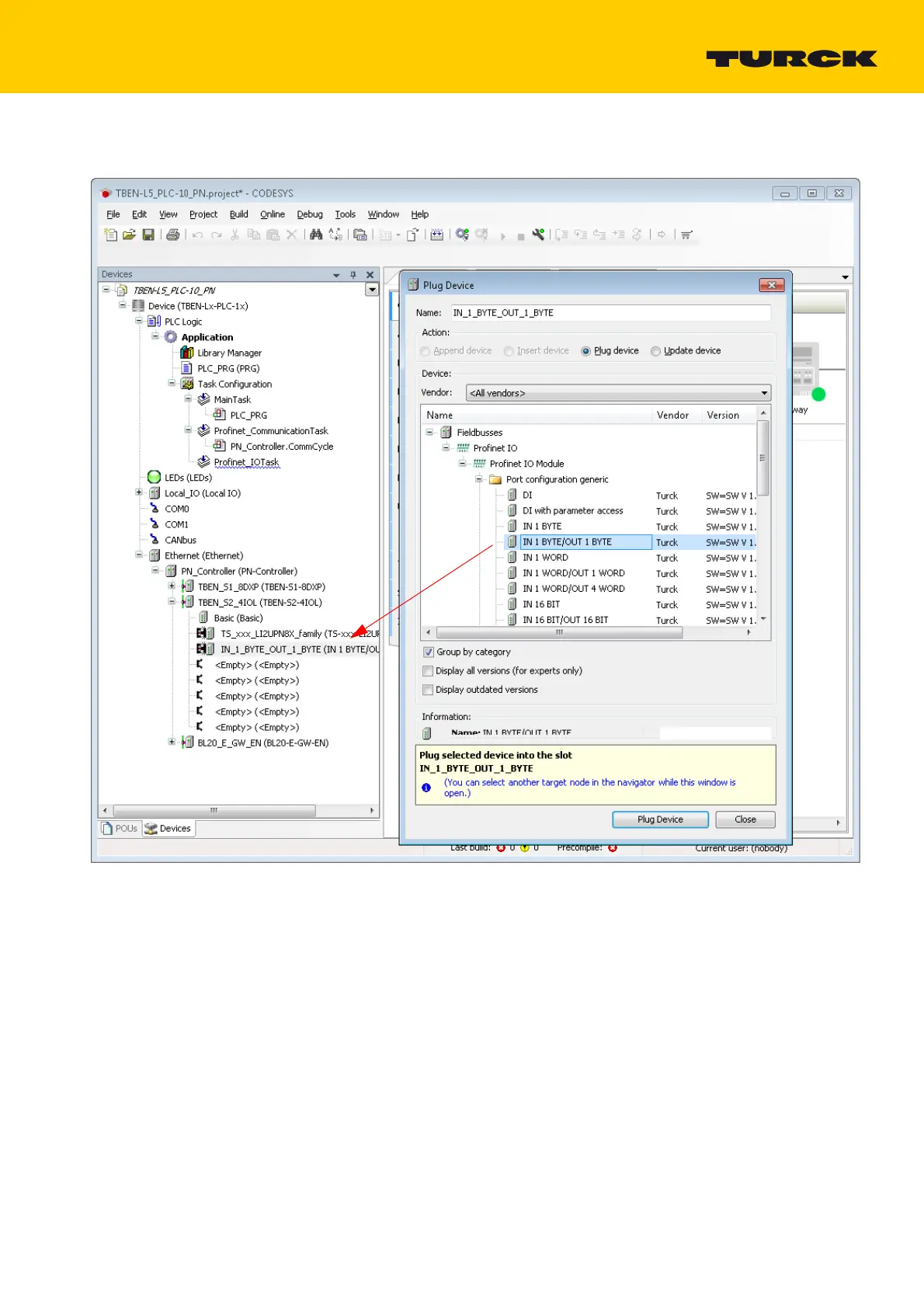The image size is (924, 1308).
Task: Collapse the Ethernet (Ethernet) node
Action: tap(139, 555)
